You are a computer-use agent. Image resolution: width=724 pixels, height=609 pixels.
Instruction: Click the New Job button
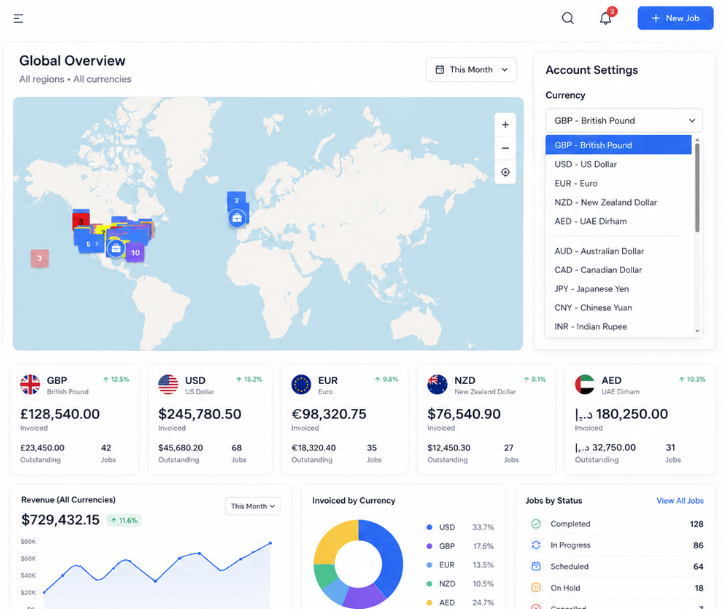(x=675, y=18)
